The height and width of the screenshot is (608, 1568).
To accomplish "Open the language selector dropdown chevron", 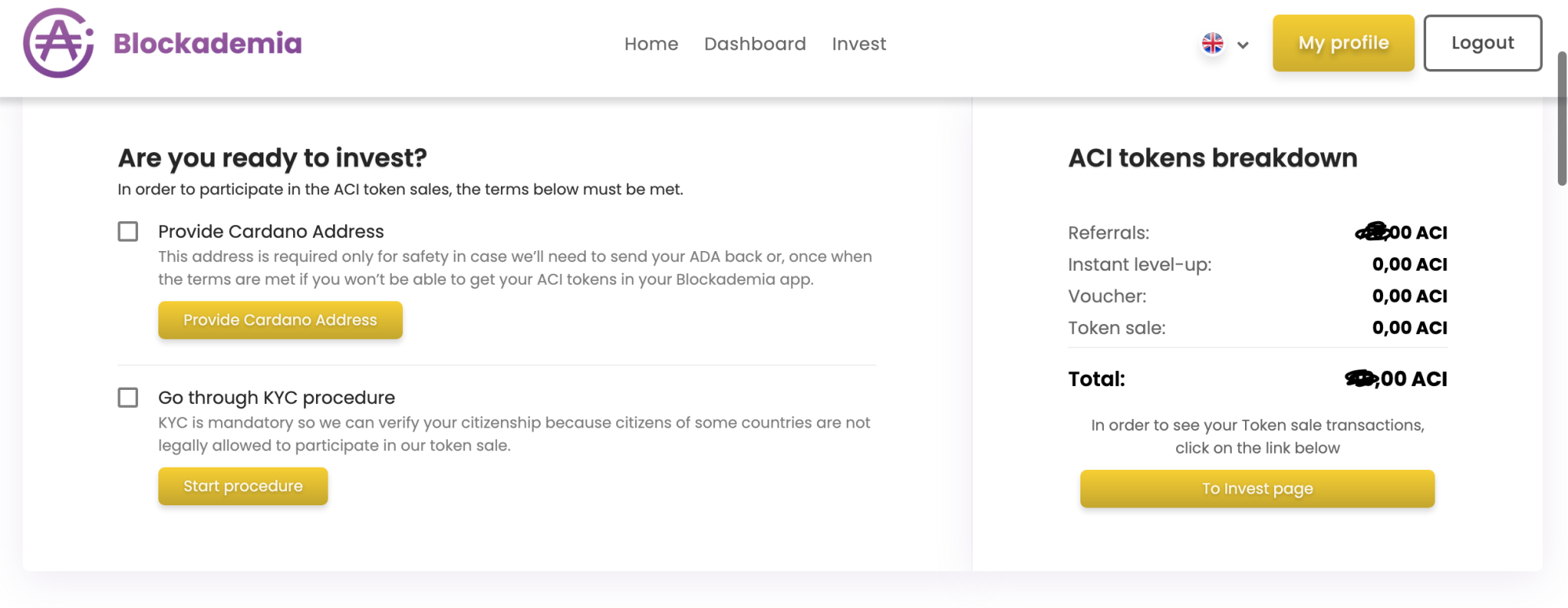I will [x=1243, y=46].
